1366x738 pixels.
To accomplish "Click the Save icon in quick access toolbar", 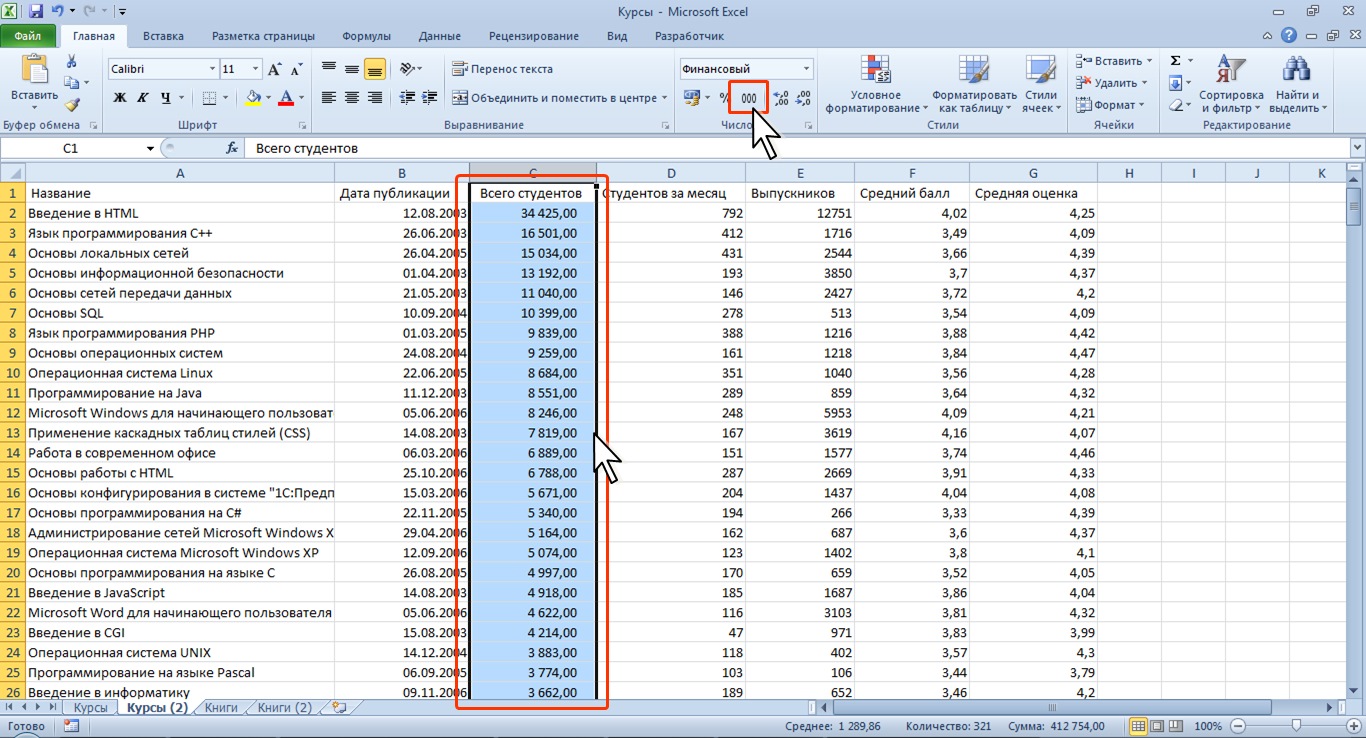I will click(36, 12).
